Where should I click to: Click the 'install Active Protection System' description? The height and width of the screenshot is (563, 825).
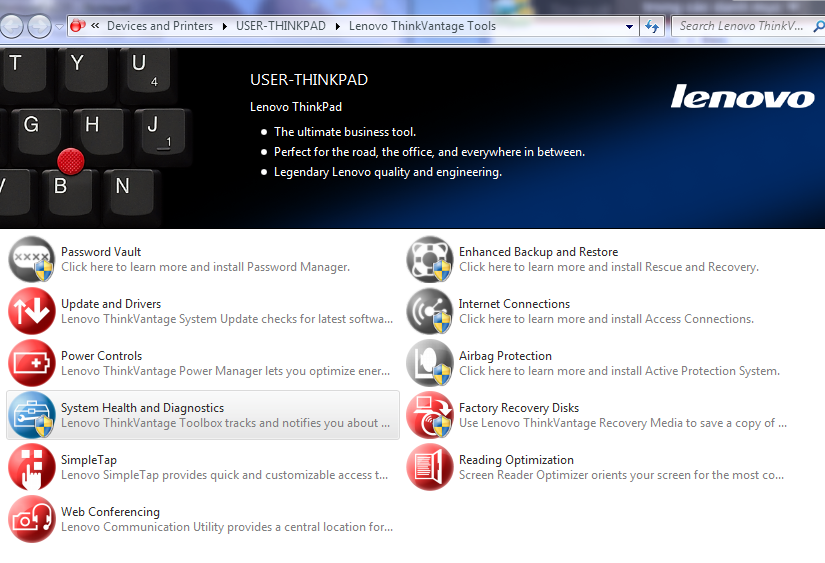click(619, 371)
